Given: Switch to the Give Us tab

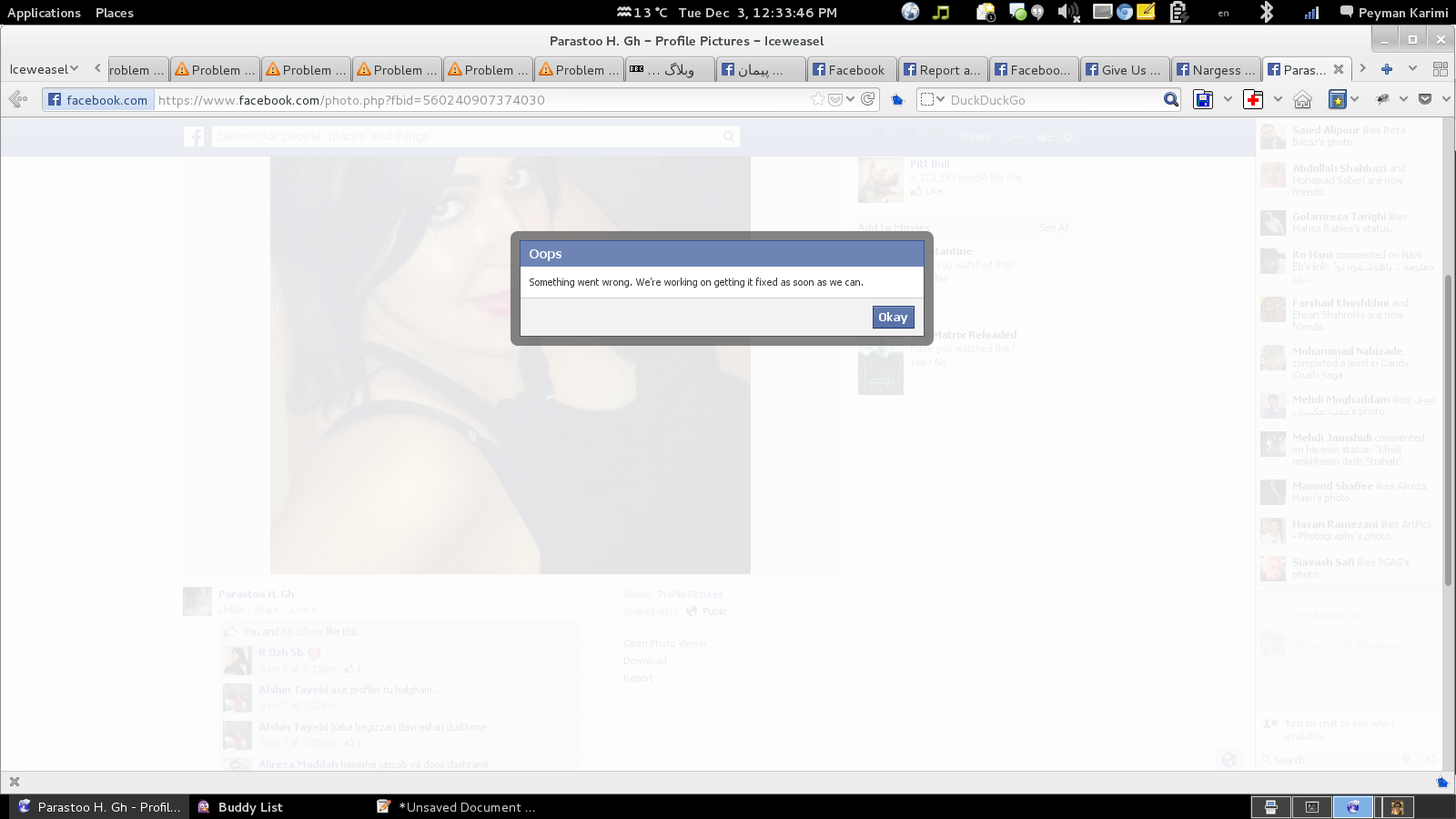Looking at the screenshot, I should point(1125,70).
